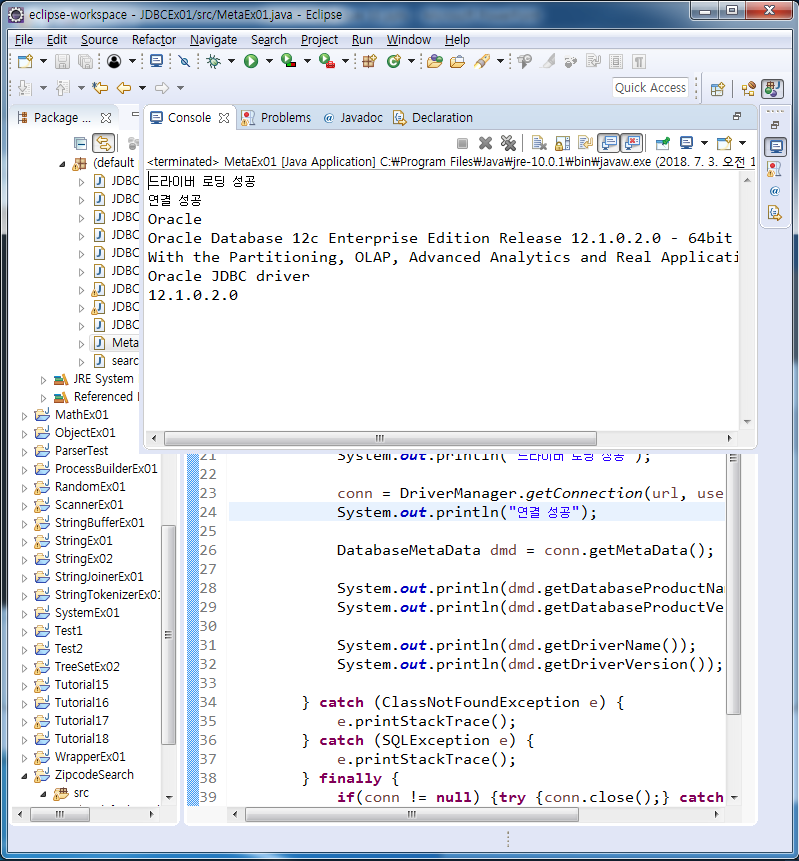Click the Search flashlight icon

(x=482, y=62)
